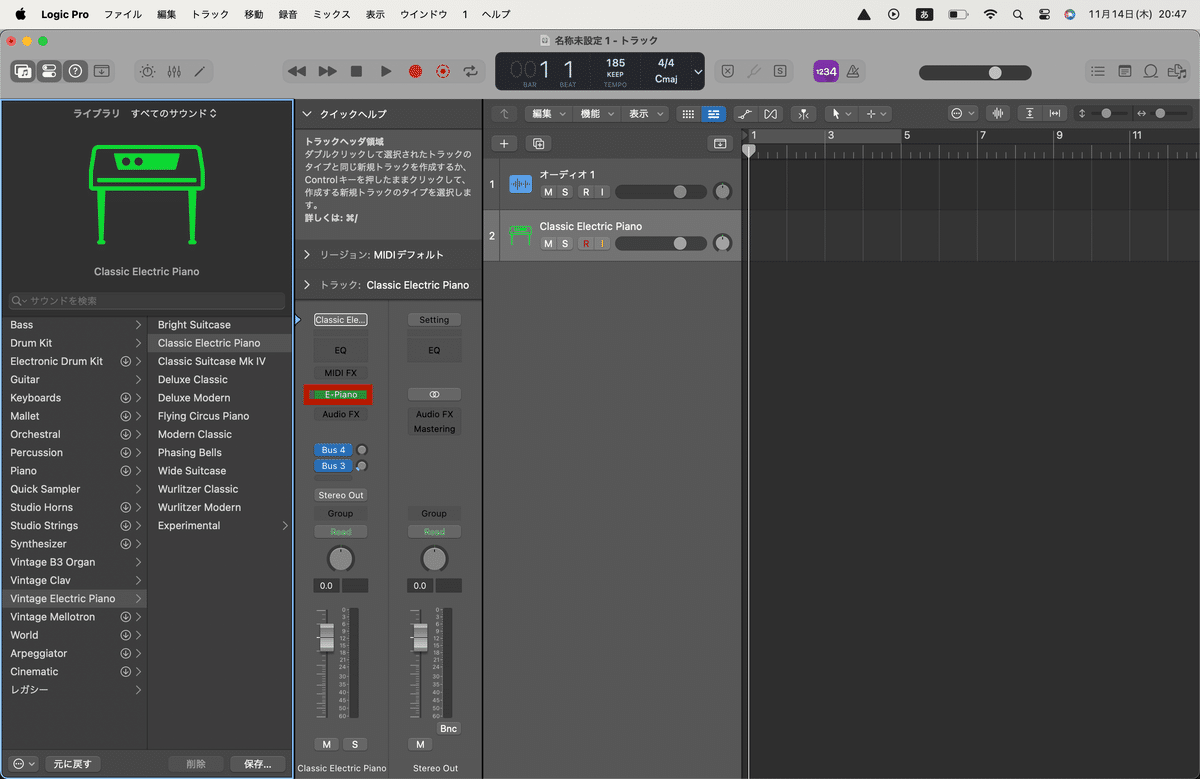Click the サウンドを検索 search field
This screenshot has height=779, width=1200.
(x=147, y=300)
